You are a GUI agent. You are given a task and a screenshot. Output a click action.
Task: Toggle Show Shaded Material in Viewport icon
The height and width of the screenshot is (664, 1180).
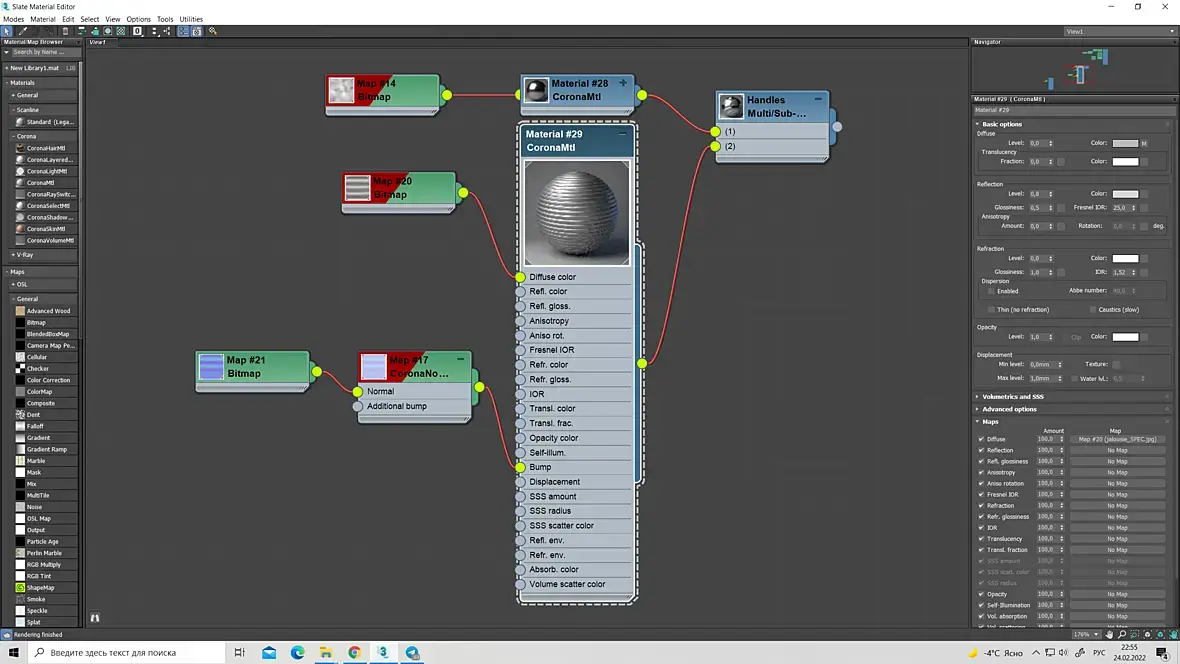pyautogui.click(x=108, y=32)
